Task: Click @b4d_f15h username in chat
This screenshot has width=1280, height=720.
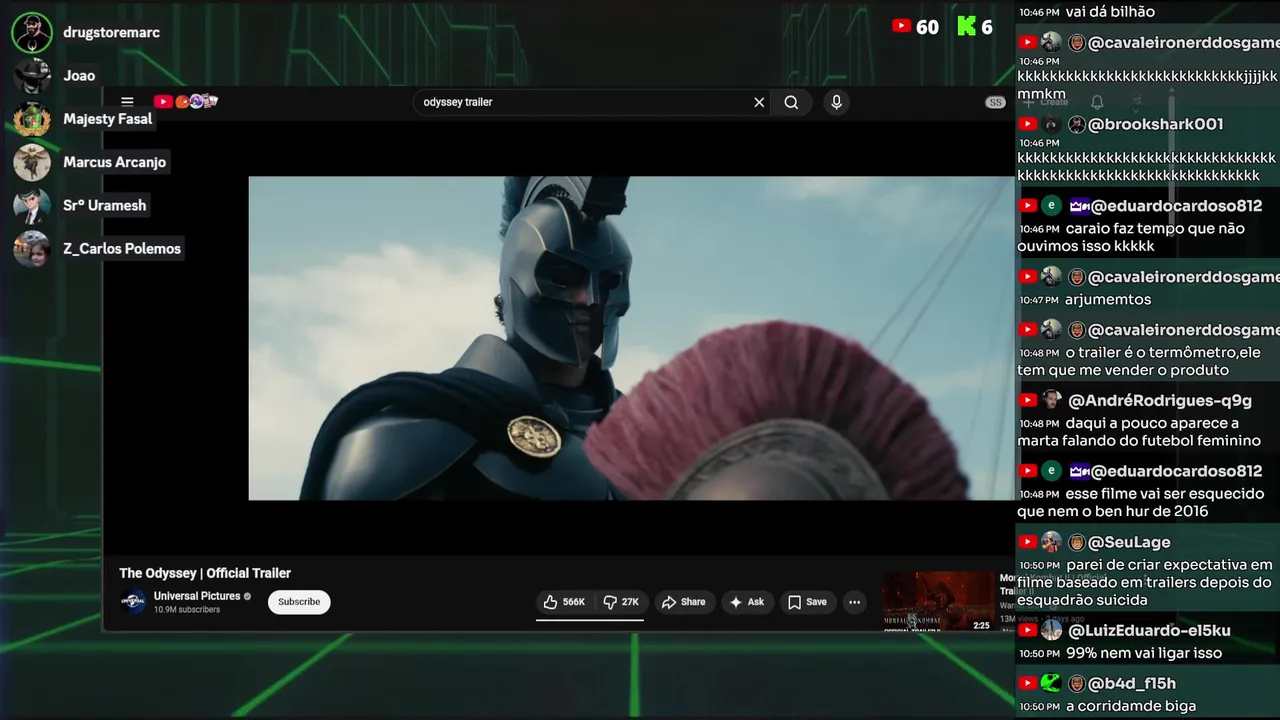Action: 1132,683
